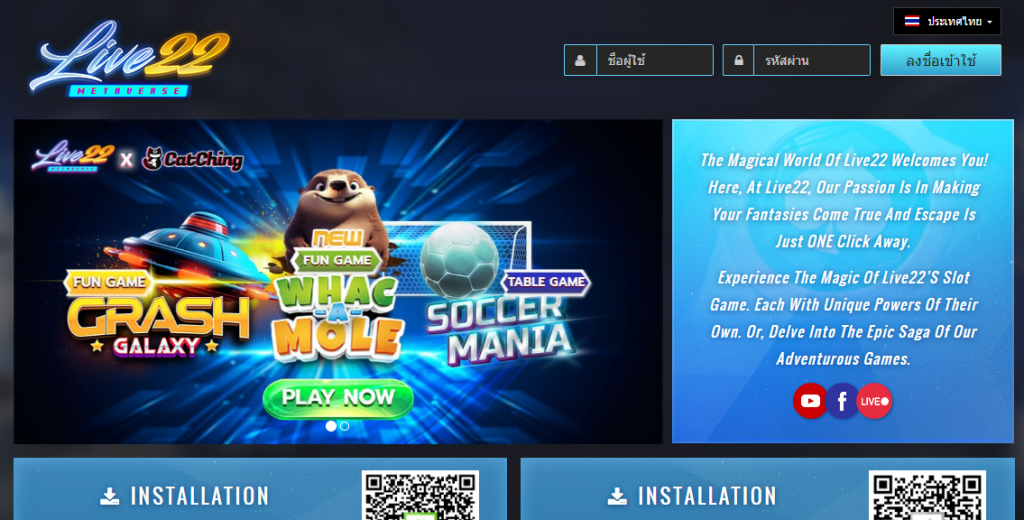Open the ประเทศไทย language dropdown
This screenshot has height=520, width=1024.
pyautogui.click(x=947, y=21)
